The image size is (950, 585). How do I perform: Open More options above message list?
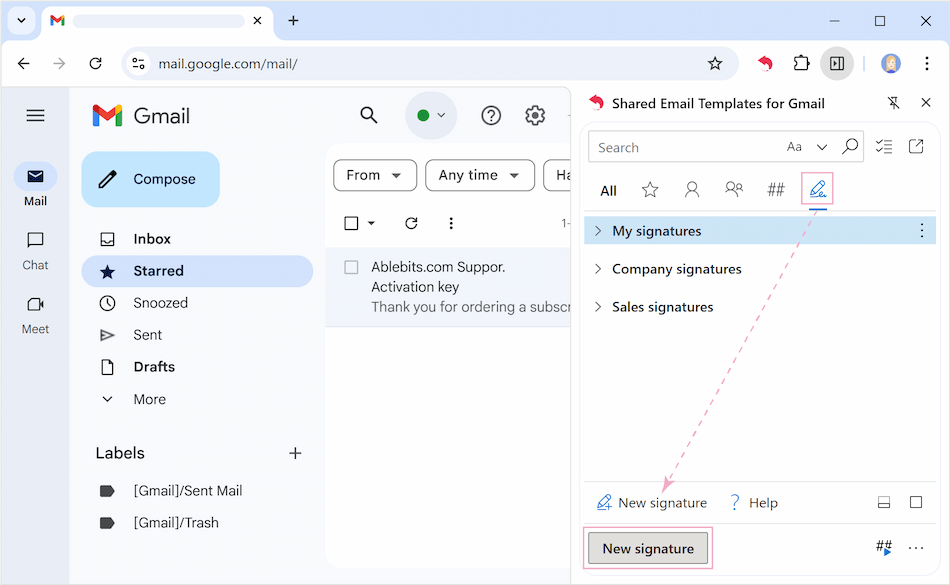click(451, 223)
